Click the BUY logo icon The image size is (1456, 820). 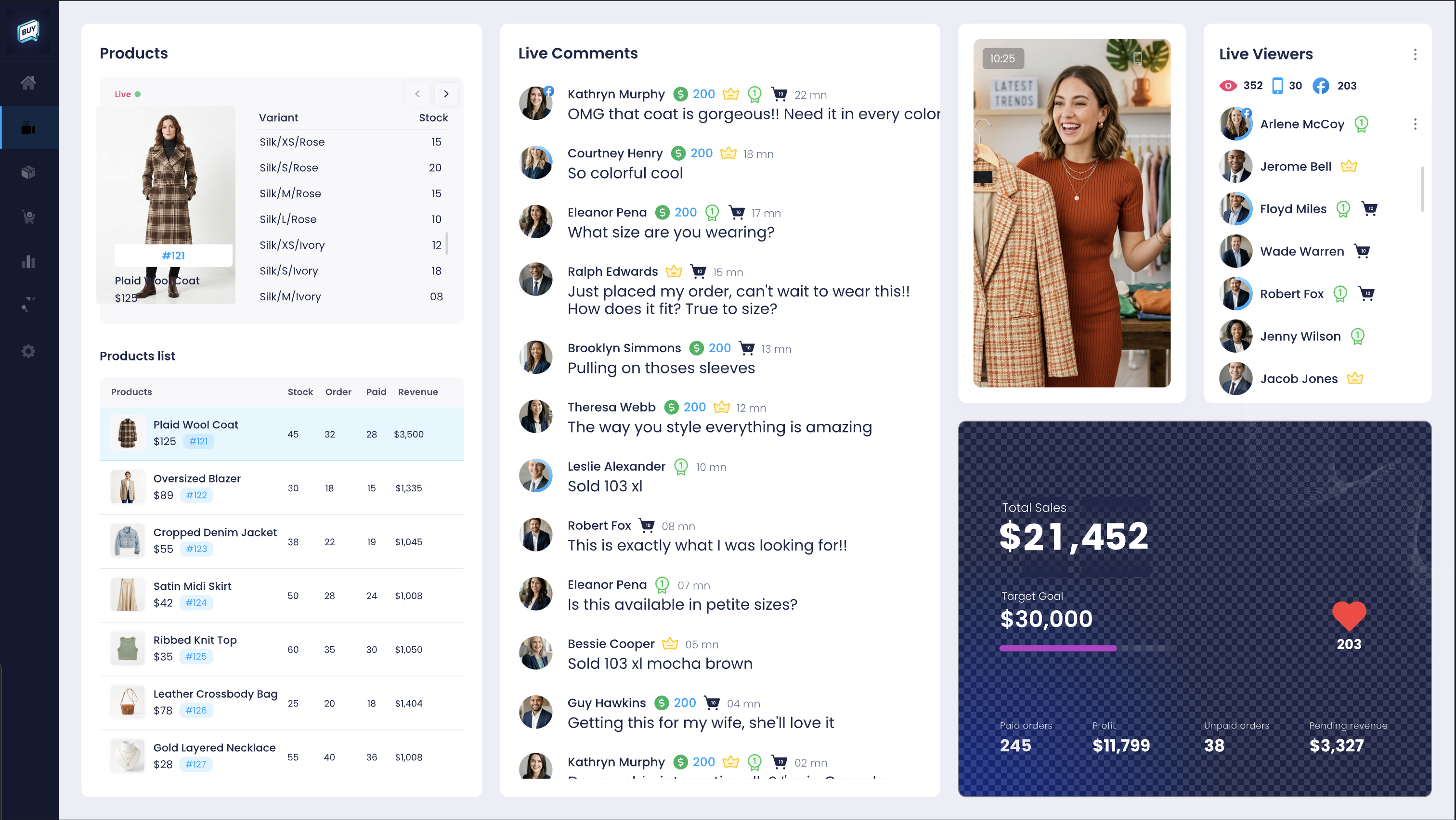coord(28,31)
